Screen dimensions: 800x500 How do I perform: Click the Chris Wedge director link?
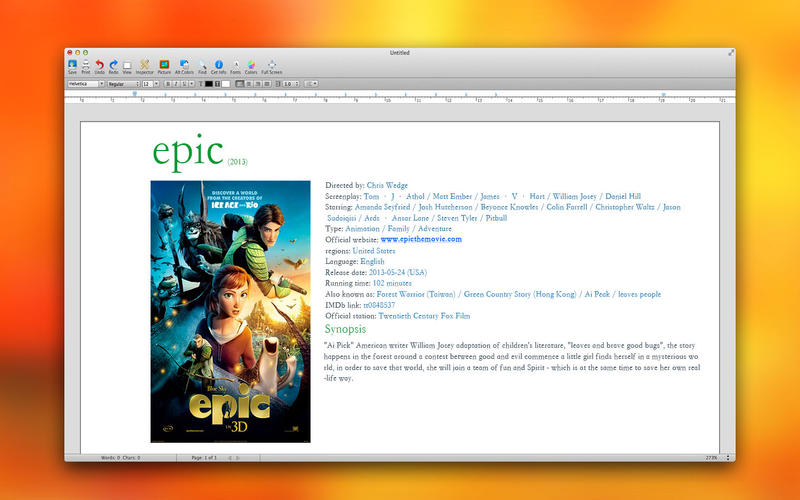[x=387, y=185]
